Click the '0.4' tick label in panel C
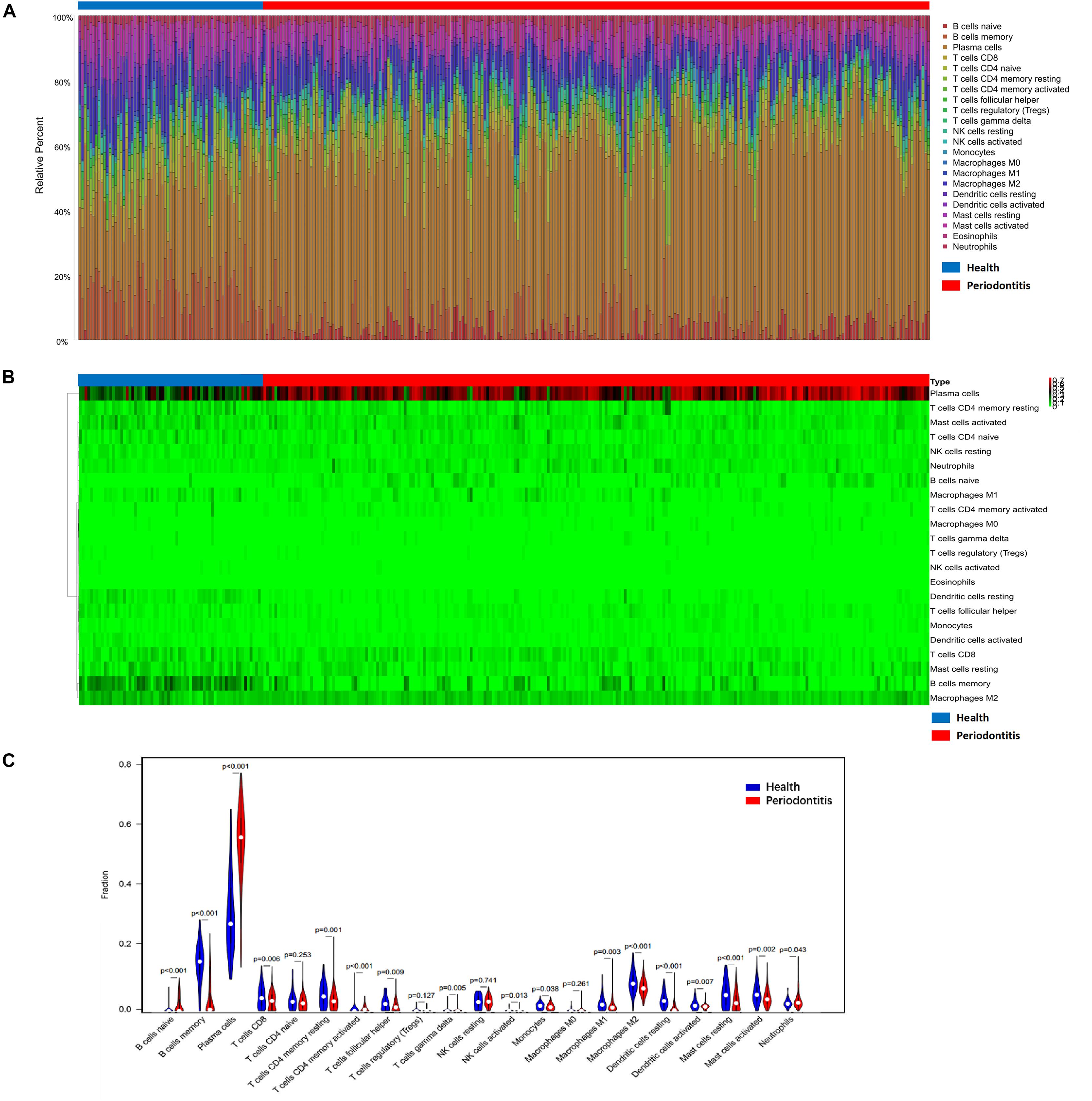This screenshot has width=1092, height=1101. (125, 884)
